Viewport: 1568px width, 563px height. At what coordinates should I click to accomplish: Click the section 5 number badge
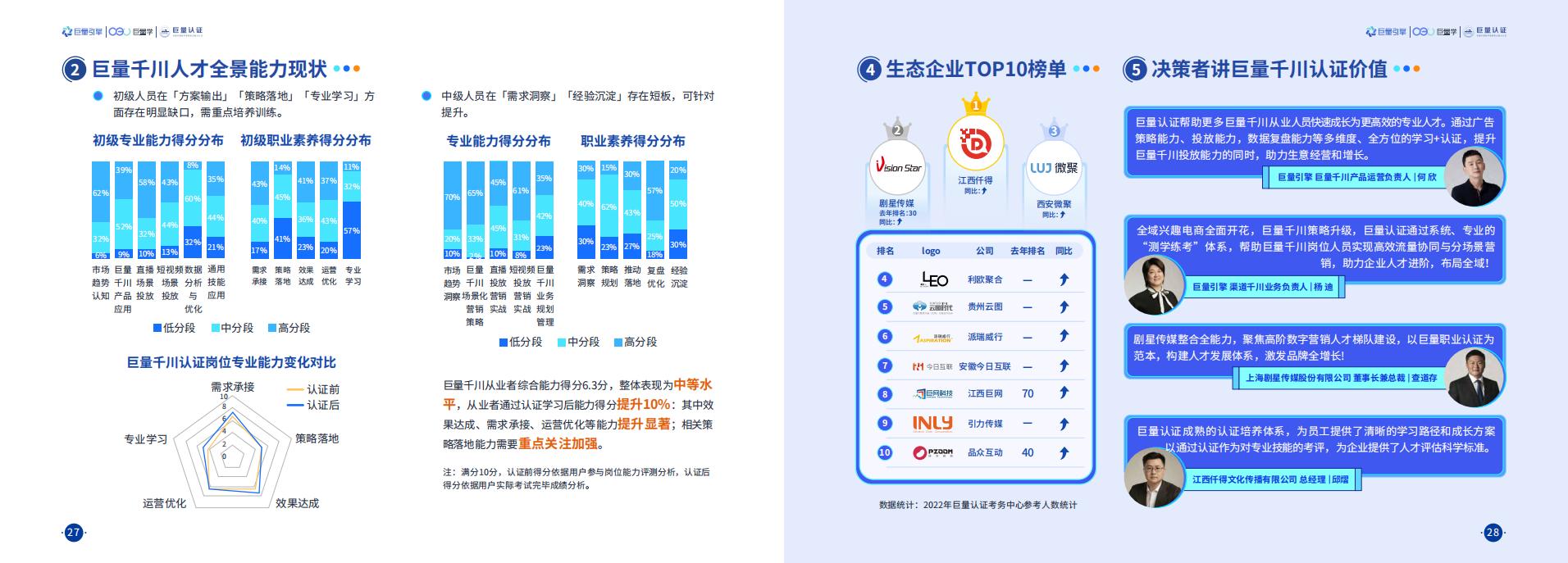1135,70
